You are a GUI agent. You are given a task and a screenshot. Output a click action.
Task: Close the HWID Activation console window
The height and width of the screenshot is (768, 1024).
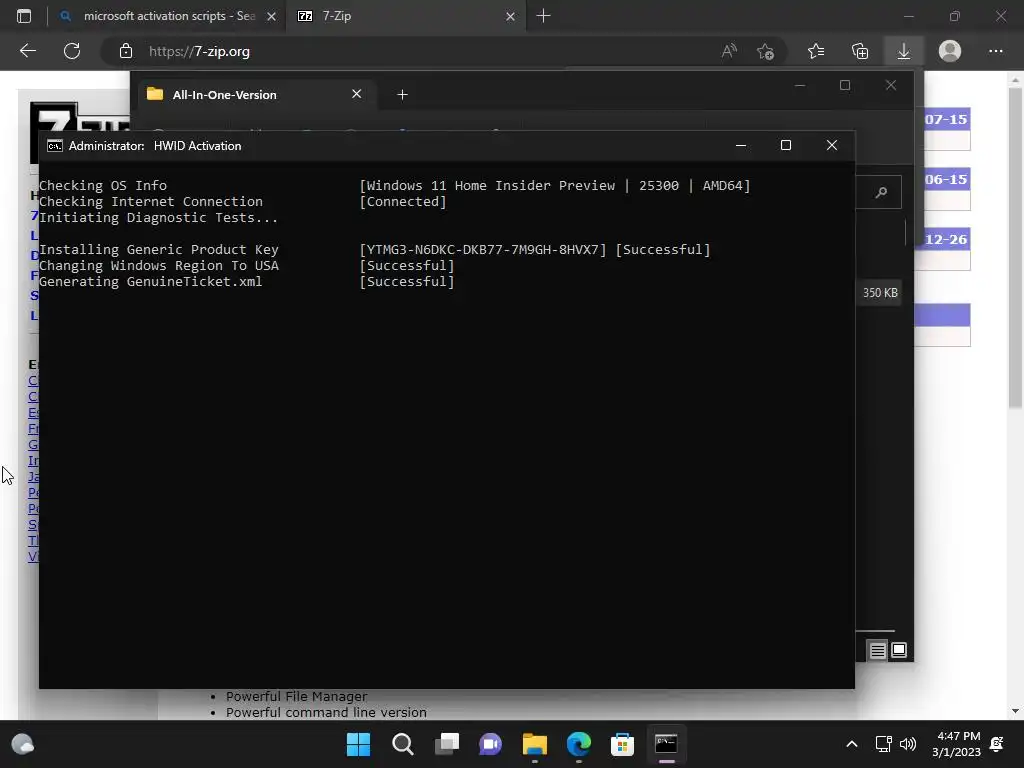[x=831, y=145]
